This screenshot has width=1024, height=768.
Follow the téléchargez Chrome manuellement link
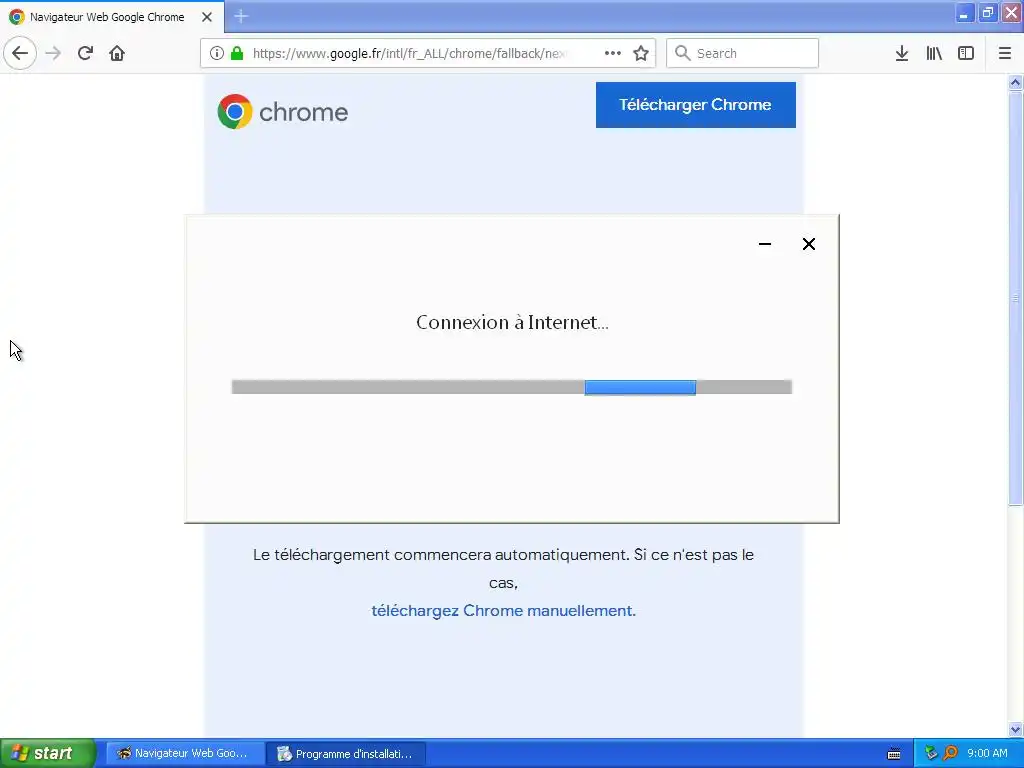click(504, 611)
